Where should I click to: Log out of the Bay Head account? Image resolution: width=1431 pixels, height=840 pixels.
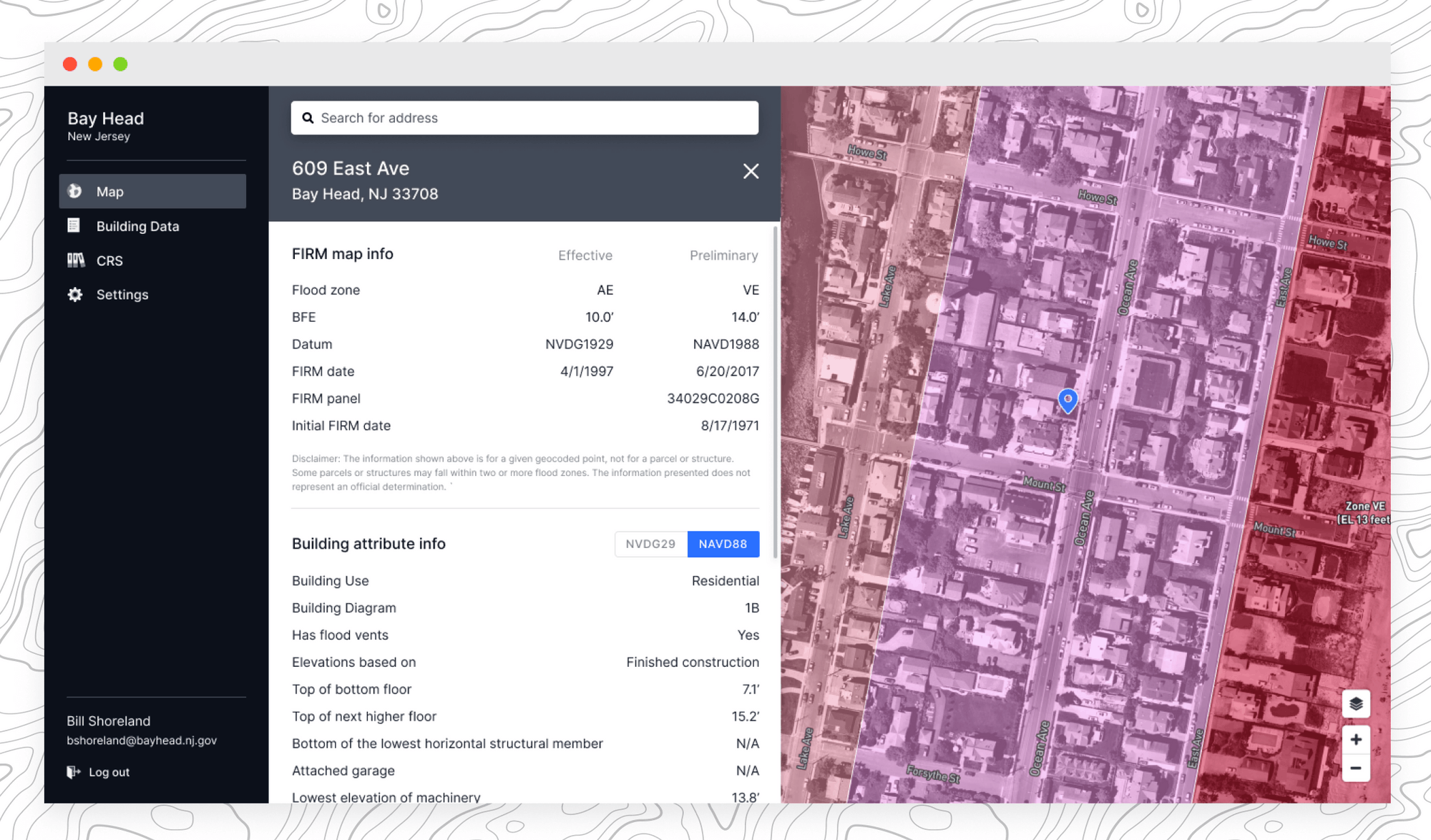(109, 772)
